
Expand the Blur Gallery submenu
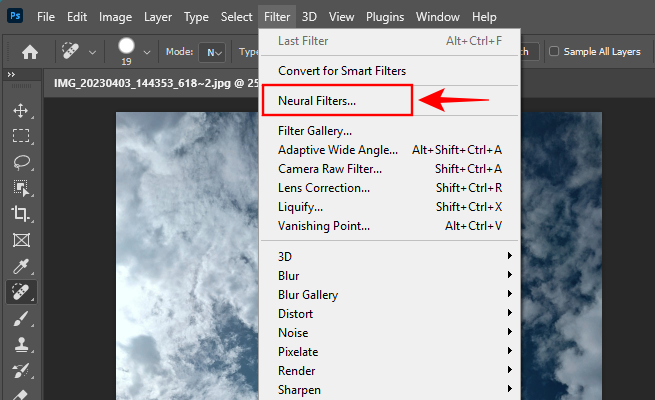pyautogui.click(x=389, y=295)
